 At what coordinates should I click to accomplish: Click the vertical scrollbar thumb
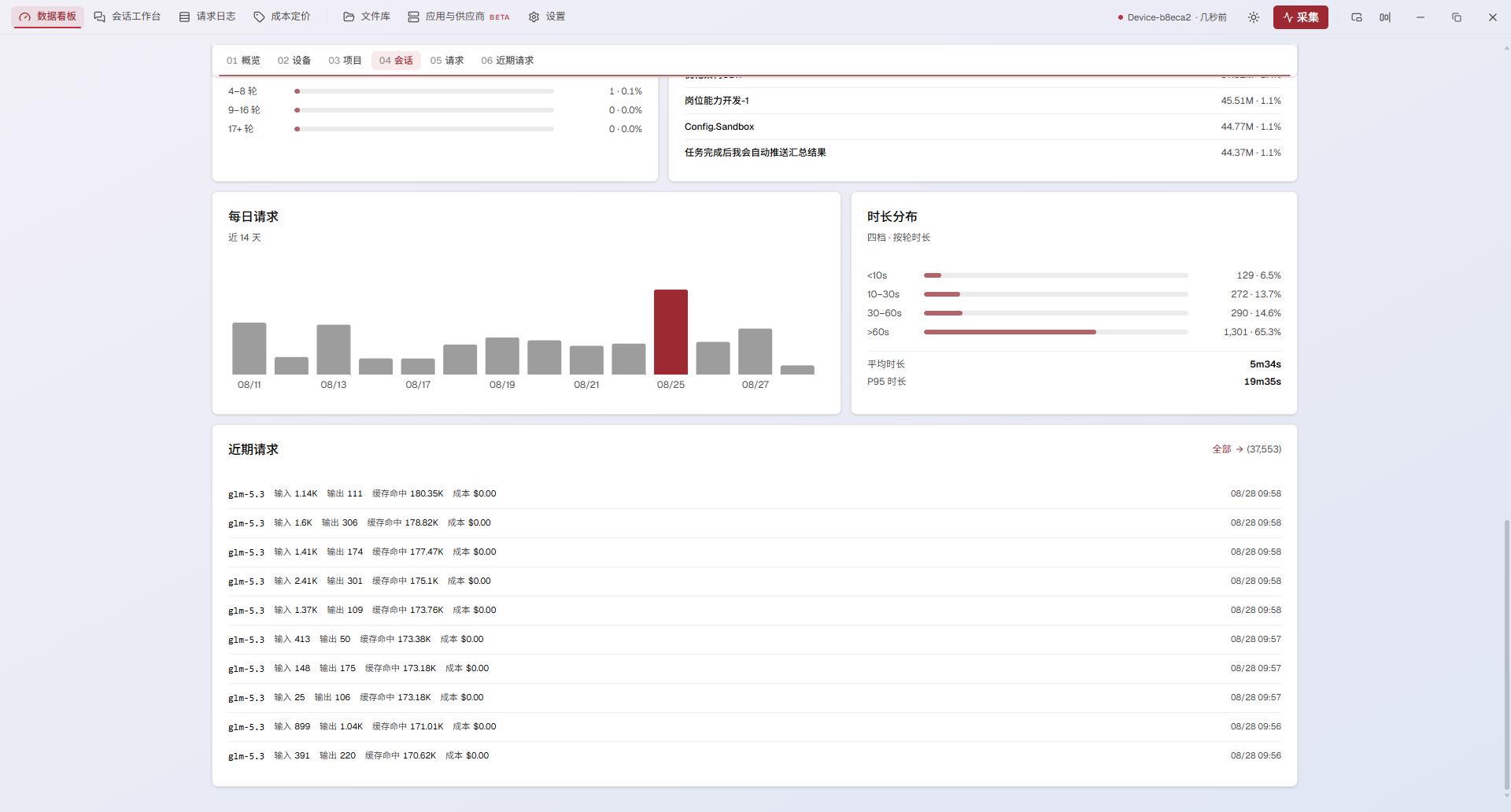1507,653
